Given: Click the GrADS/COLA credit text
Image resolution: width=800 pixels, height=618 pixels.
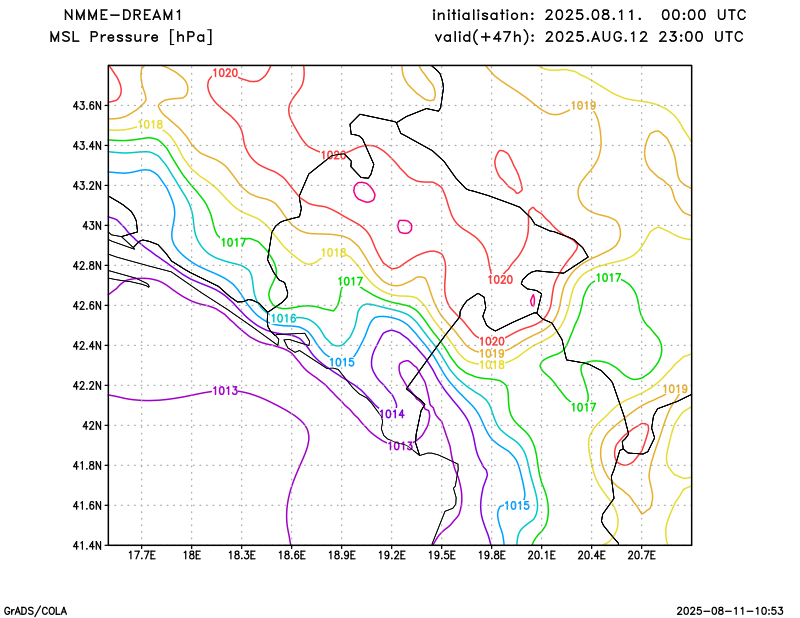Looking at the screenshot, I should pos(35,611).
